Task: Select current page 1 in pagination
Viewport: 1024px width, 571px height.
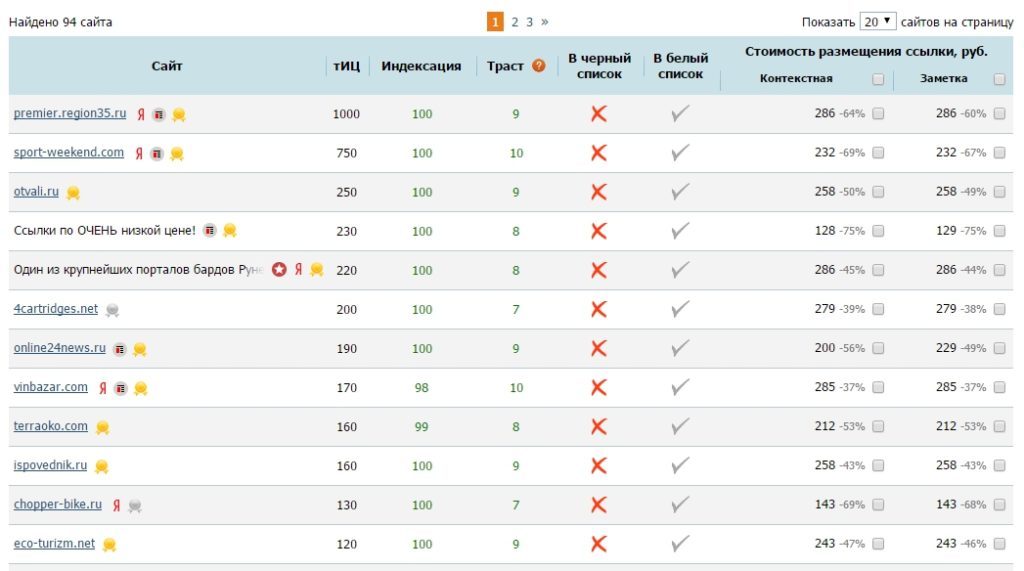Action: (495, 22)
